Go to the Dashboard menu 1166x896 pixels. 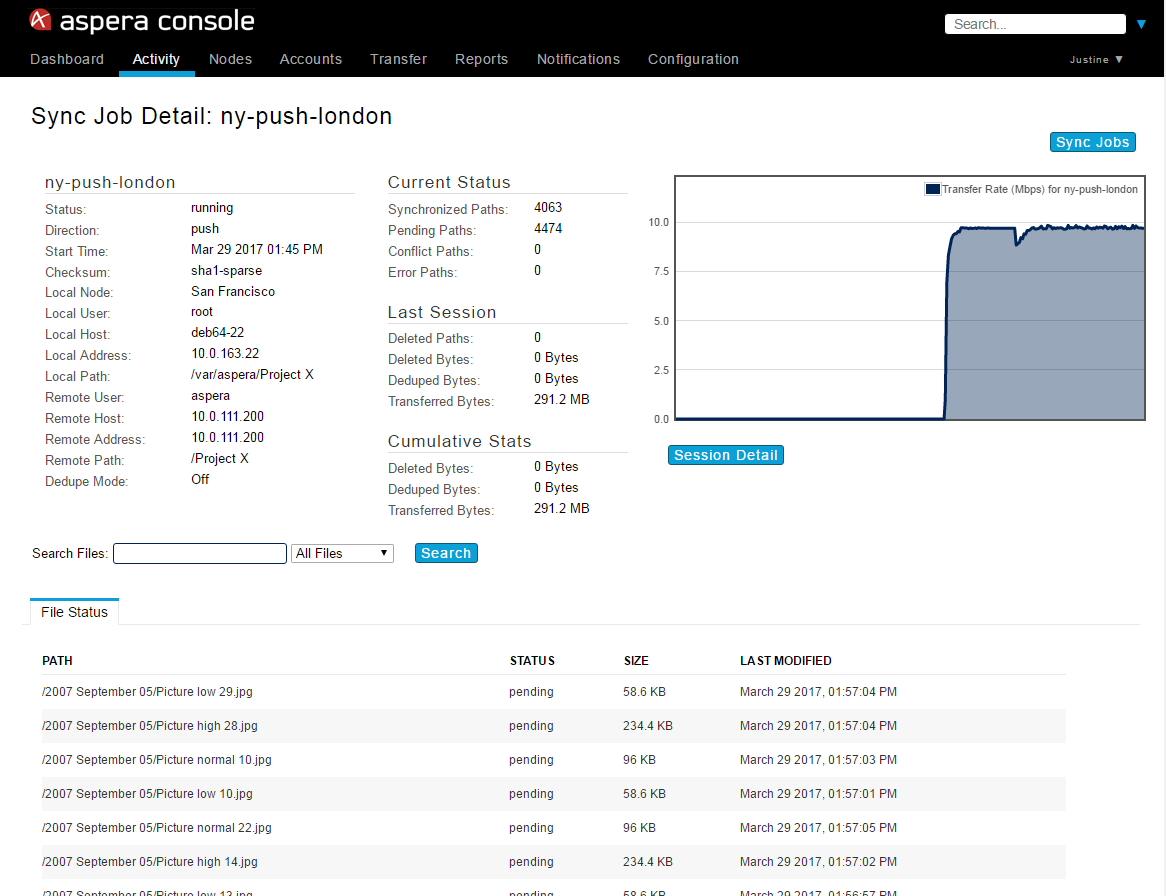[x=67, y=59]
